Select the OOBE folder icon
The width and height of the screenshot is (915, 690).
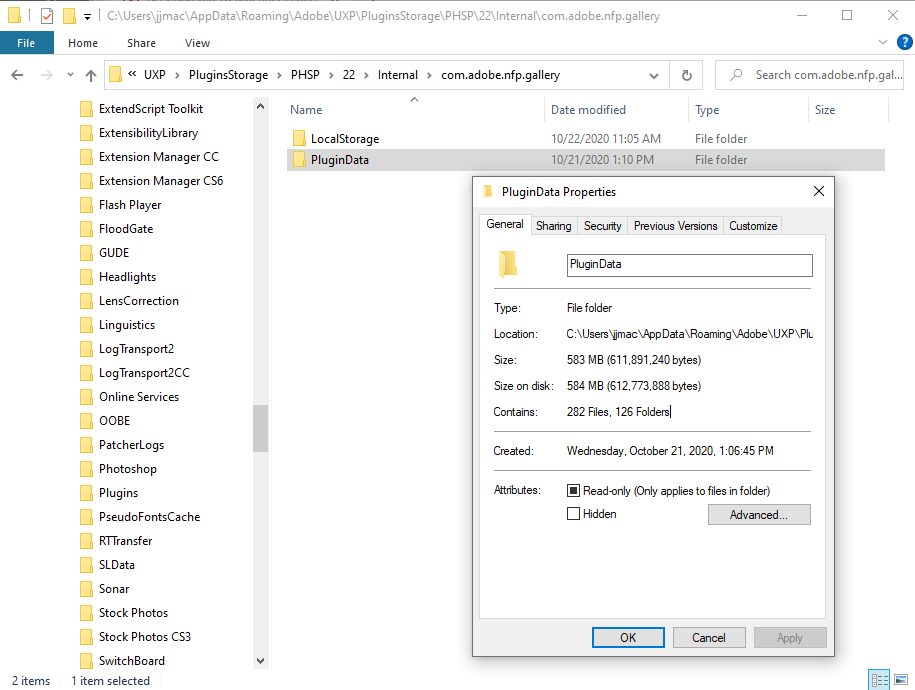86,421
